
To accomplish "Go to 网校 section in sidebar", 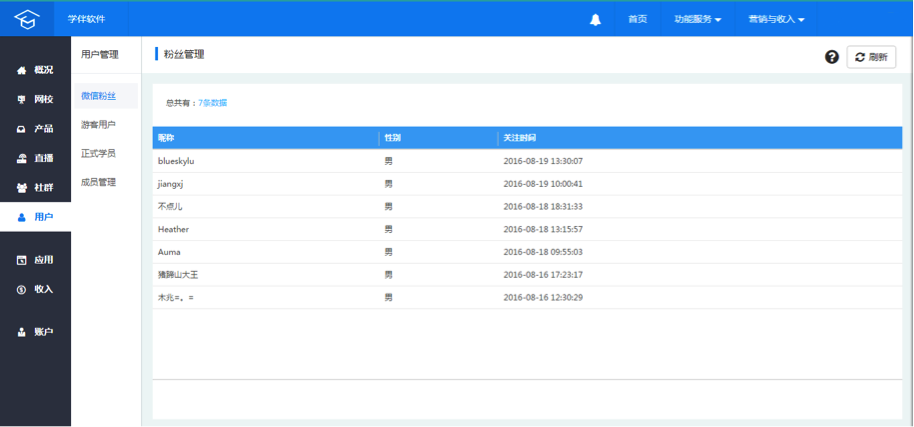I will coord(35,99).
